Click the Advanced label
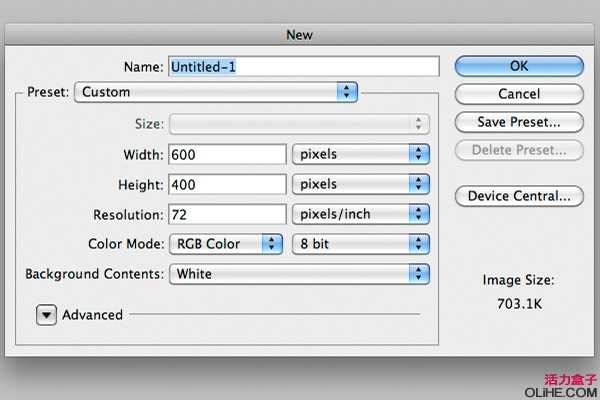This screenshot has height=400, width=600. click(92, 315)
